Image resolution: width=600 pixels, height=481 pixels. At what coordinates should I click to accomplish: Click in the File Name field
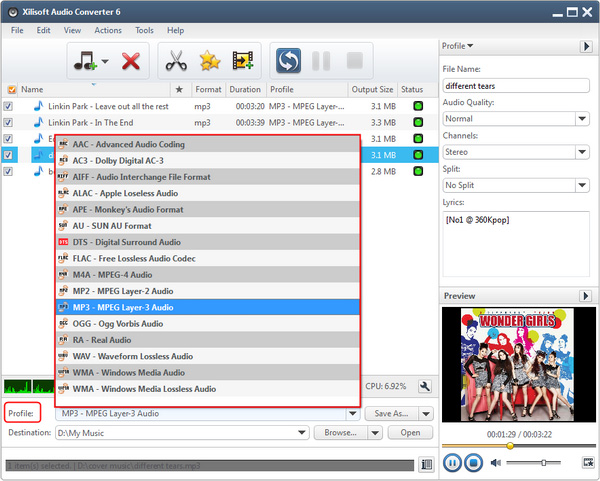point(515,85)
